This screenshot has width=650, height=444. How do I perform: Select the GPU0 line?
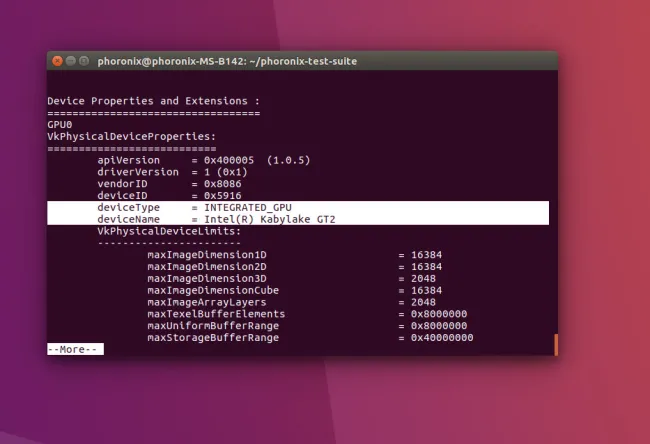click(x=60, y=124)
